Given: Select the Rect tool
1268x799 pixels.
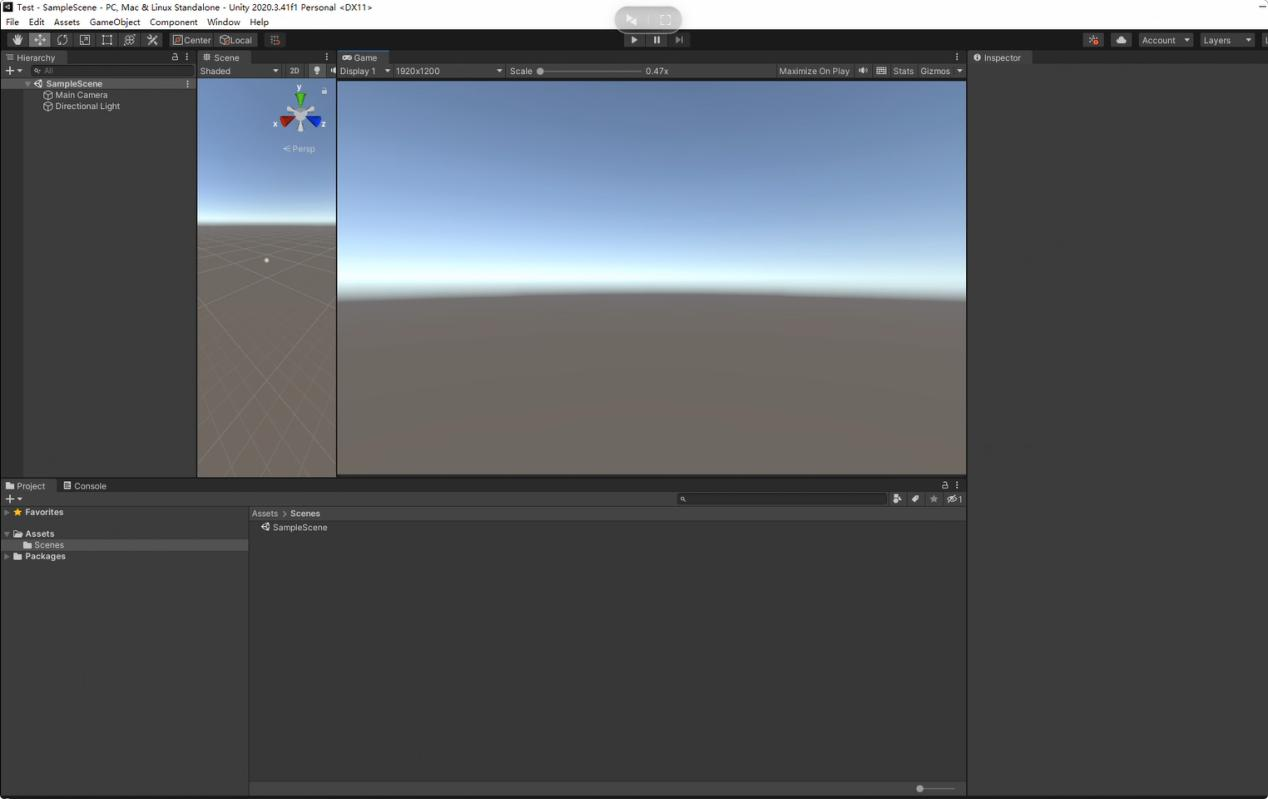Looking at the screenshot, I should 107,40.
